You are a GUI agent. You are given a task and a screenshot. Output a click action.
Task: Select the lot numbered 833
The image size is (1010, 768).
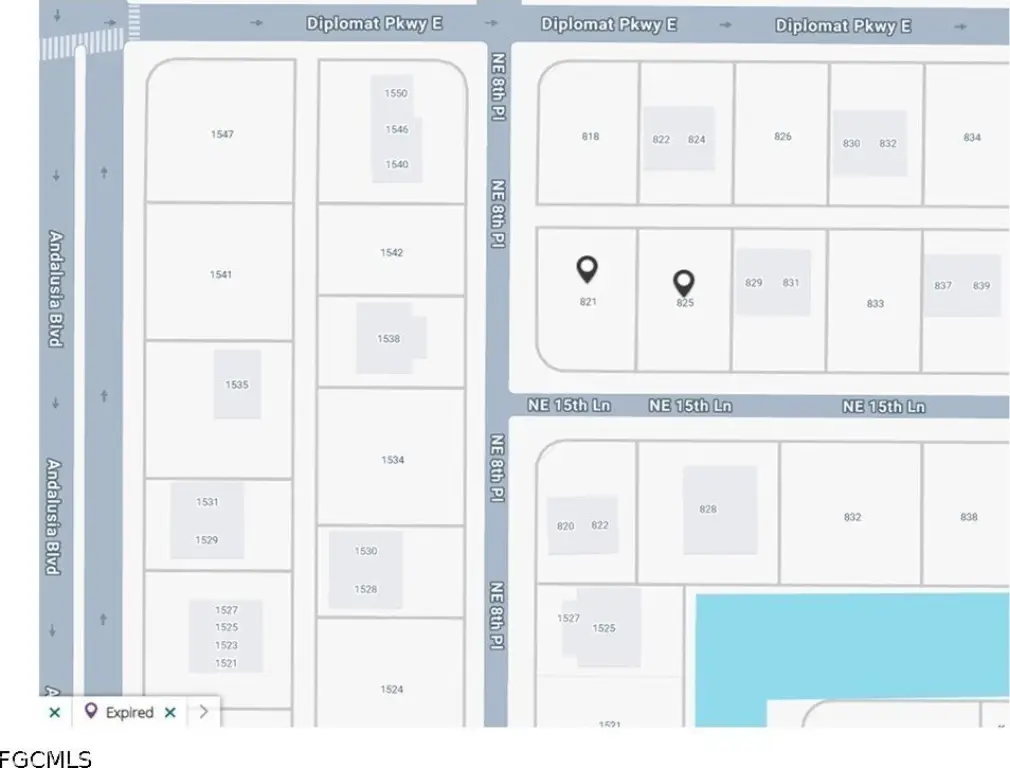point(875,303)
